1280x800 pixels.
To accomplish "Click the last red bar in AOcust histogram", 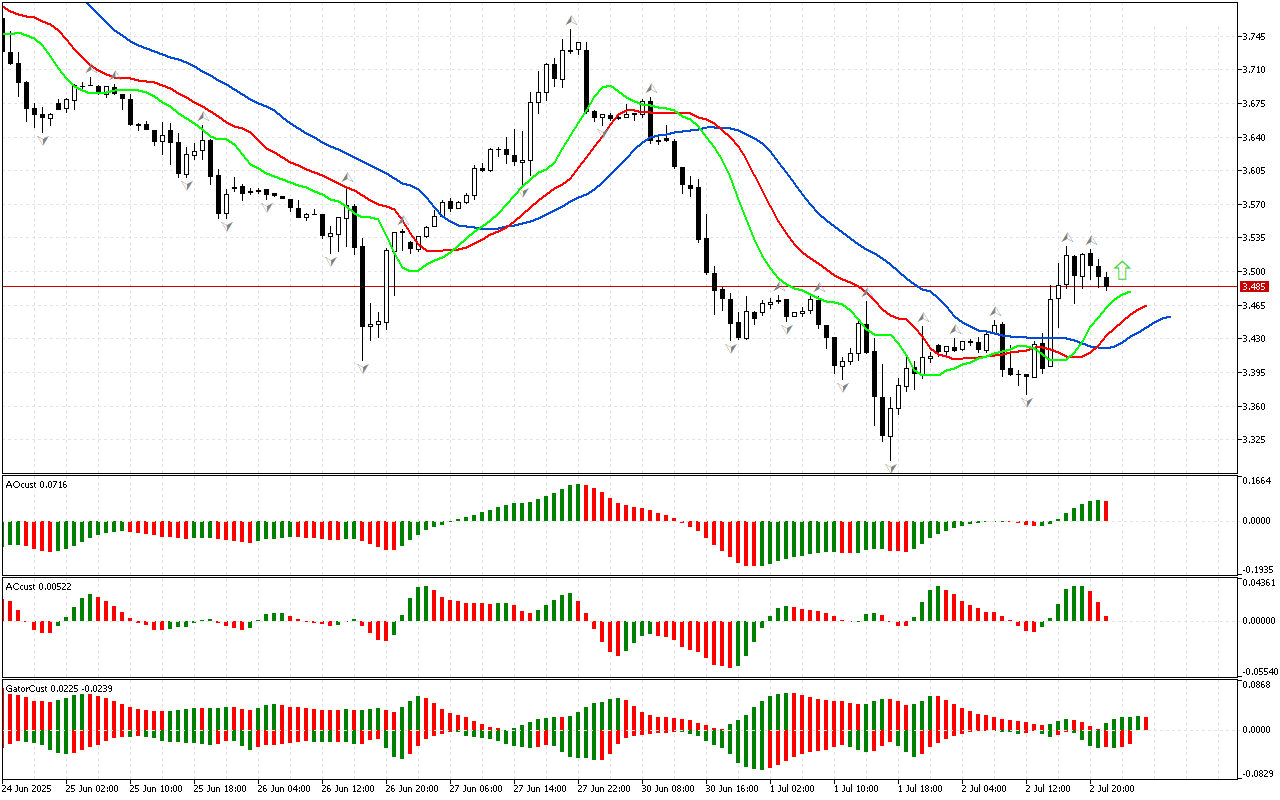I will [1107, 511].
